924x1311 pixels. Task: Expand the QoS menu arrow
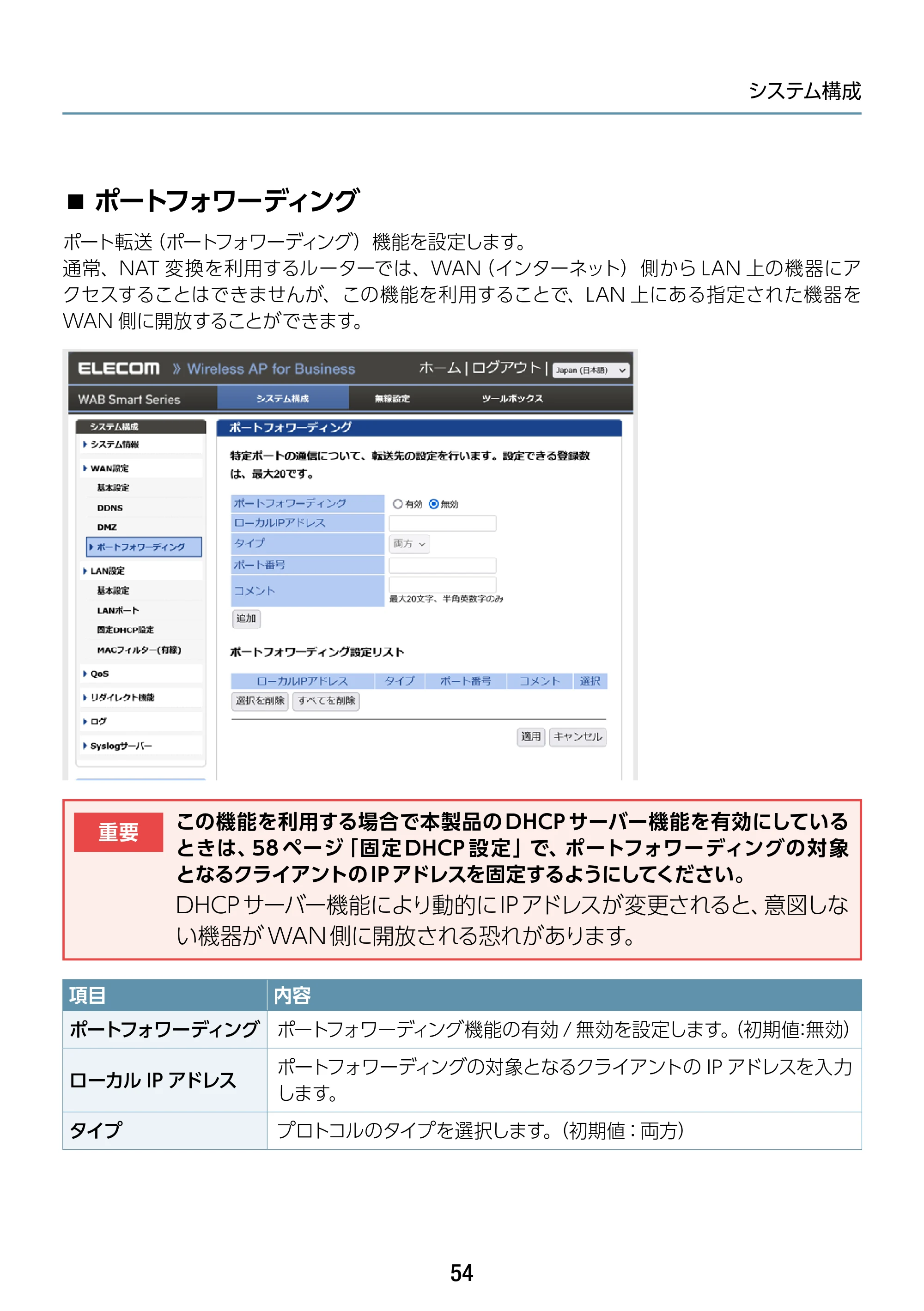point(85,674)
